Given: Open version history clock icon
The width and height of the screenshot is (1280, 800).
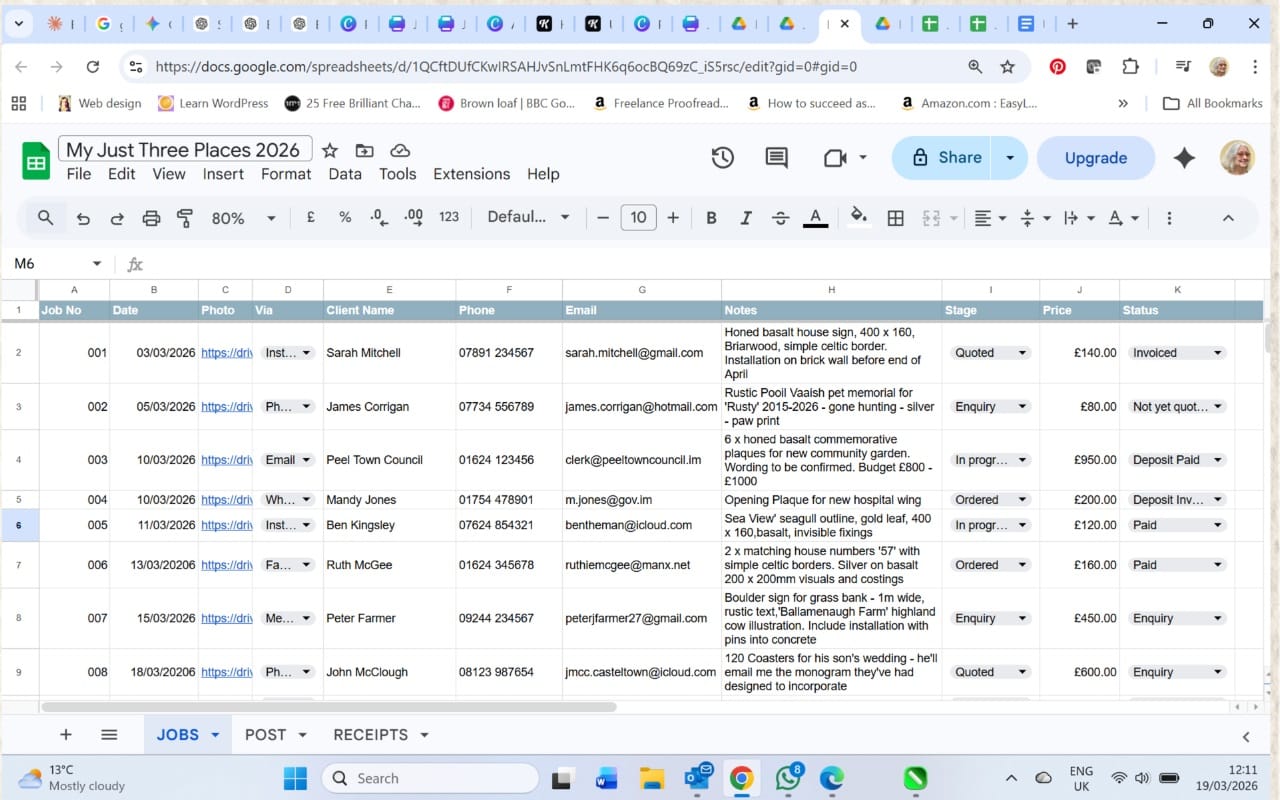Looking at the screenshot, I should point(722,158).
